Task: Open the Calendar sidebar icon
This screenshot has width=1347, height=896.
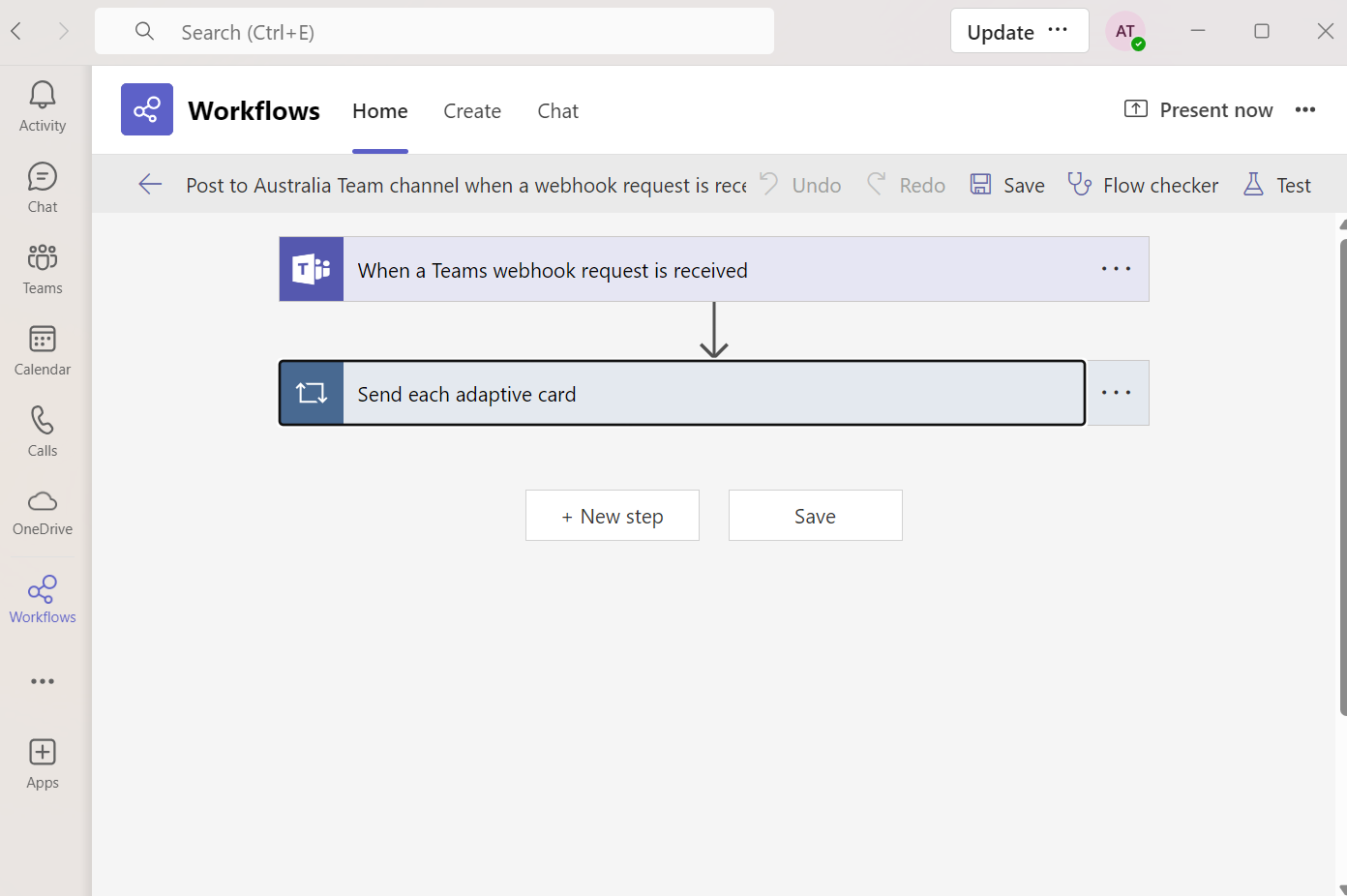Action: coord(43,350)
